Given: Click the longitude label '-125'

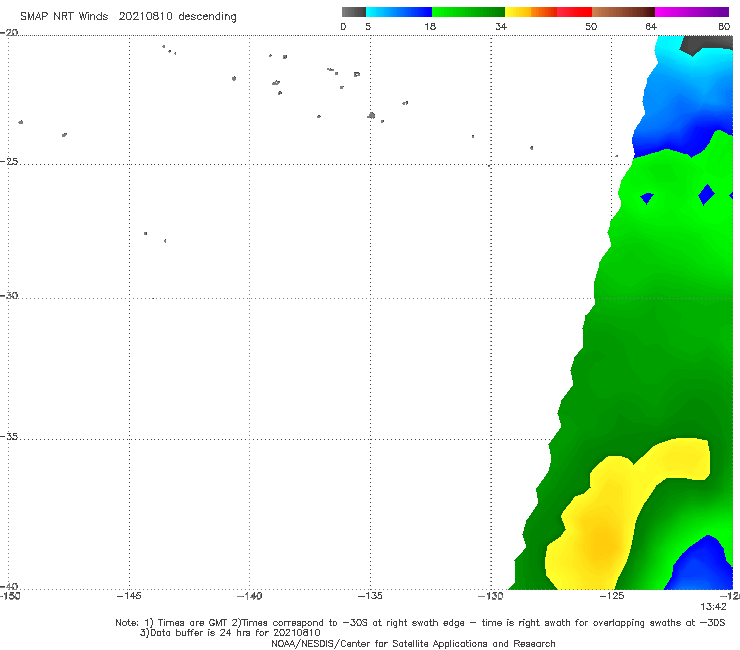Looking at the screenshot, I should [612, 596].
